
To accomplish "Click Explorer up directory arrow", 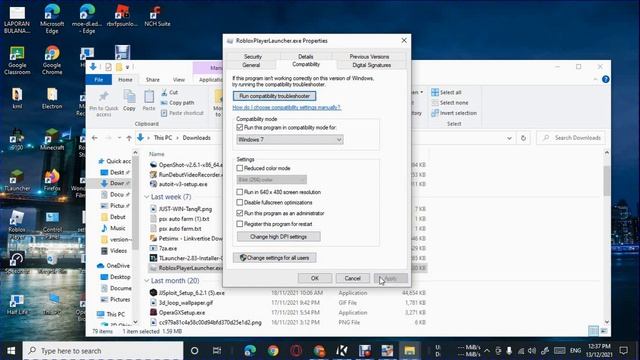I will pos(129,138).
